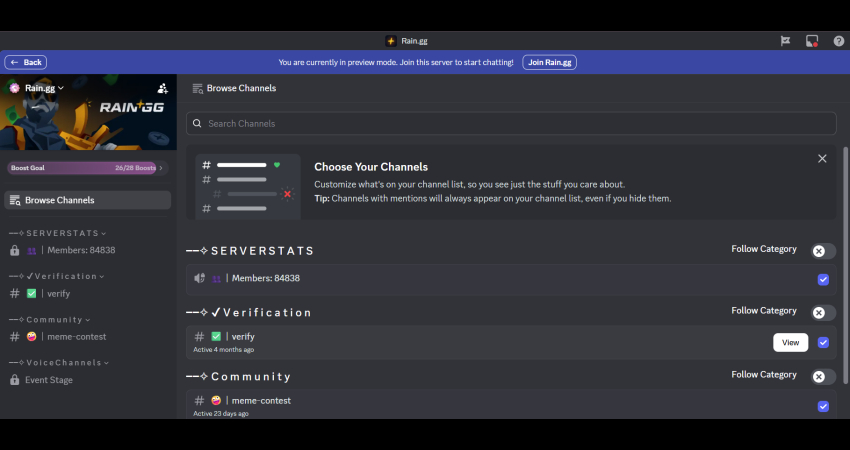Click the Browse Channels icon in the header
Image resolution: width=850 pixels, height=450 pixels.
(x=197, y=88)
